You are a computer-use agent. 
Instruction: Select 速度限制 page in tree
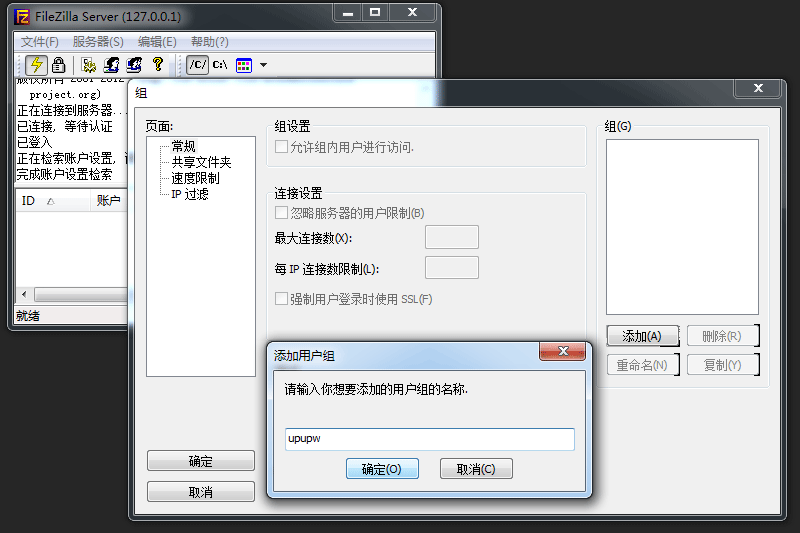pyautogui.click(x=195, y=178)
